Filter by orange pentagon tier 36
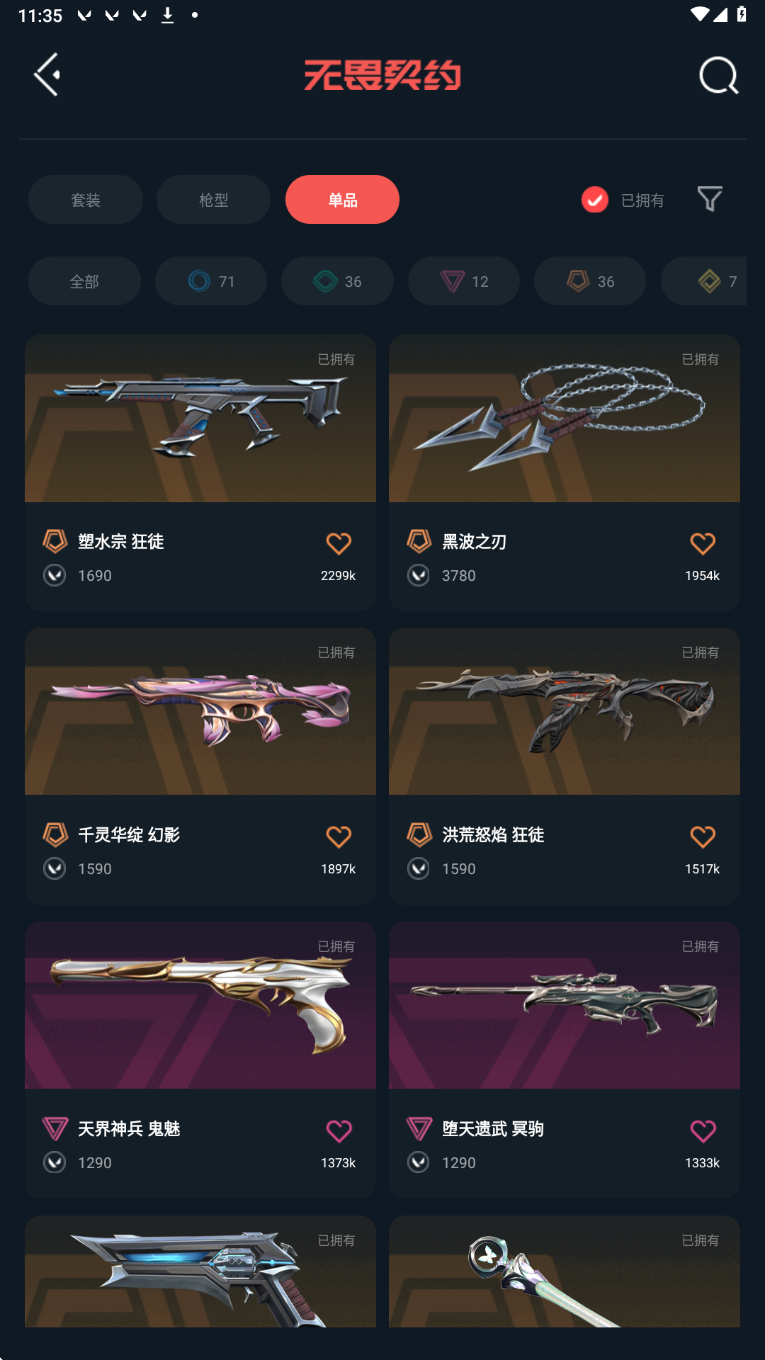Screen dimensions: 765x1360 (591, 281)
